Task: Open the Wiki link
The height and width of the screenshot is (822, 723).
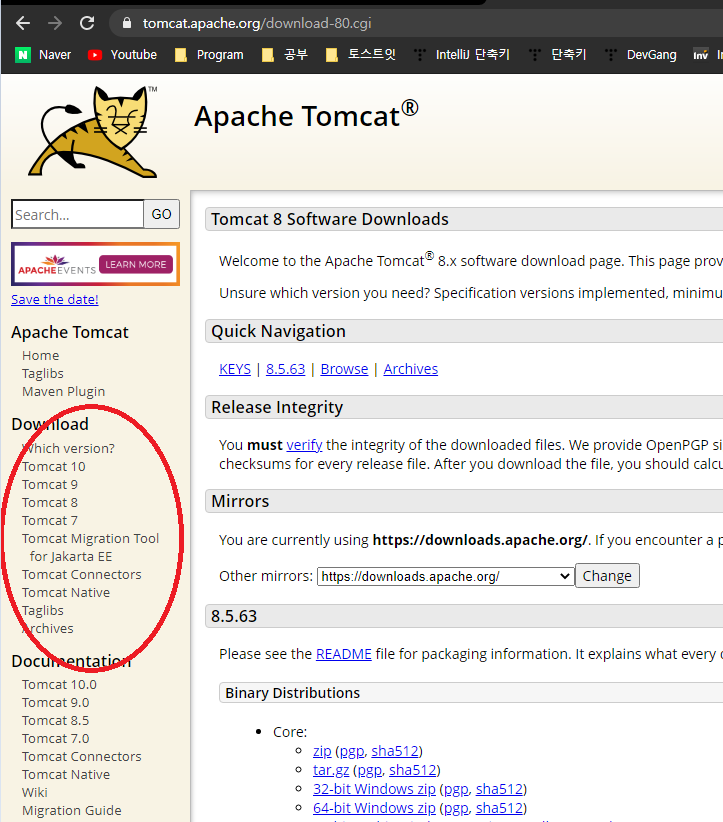Action: 35,793
